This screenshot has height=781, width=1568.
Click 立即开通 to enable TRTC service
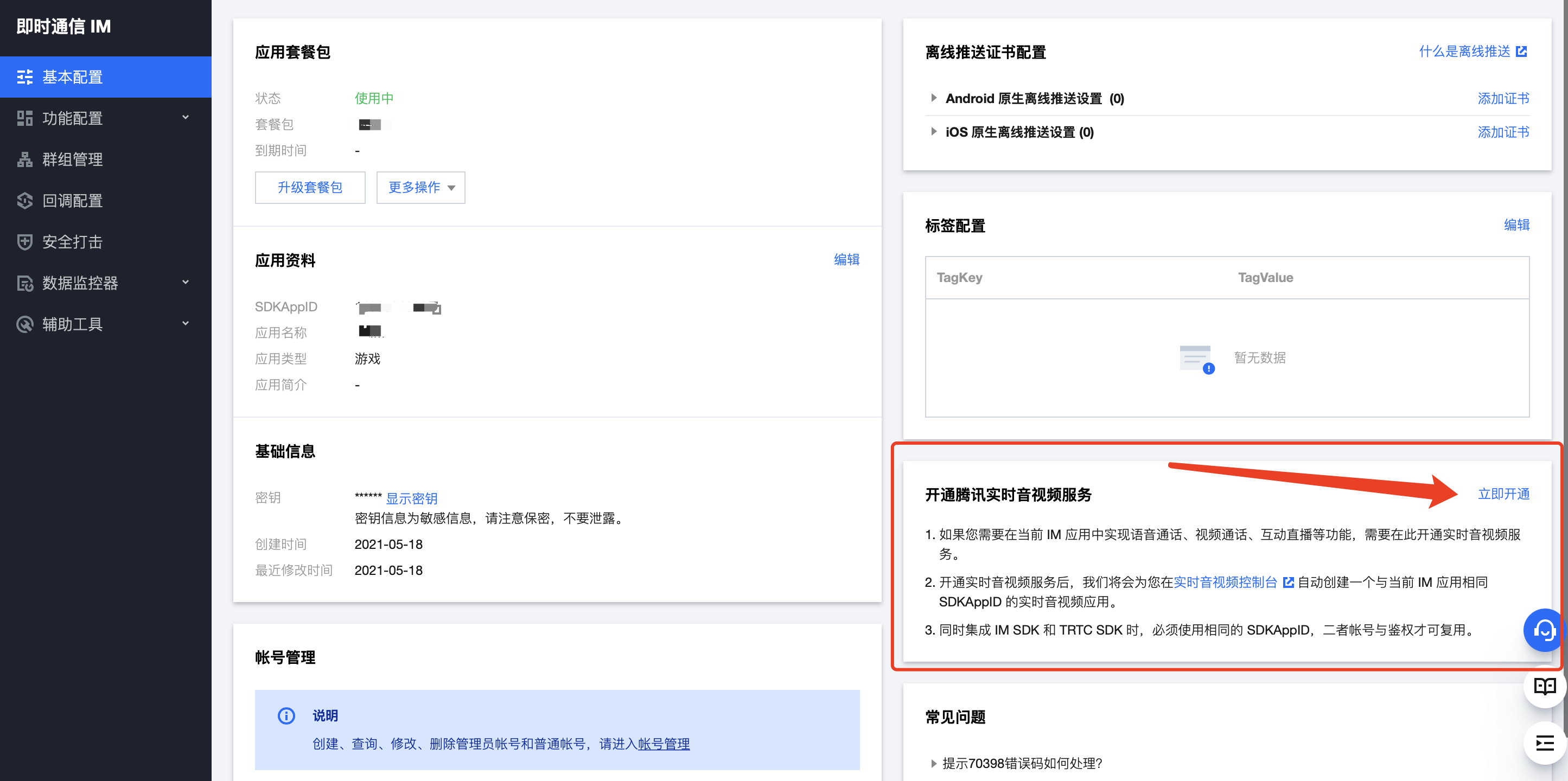(1503, 495)
